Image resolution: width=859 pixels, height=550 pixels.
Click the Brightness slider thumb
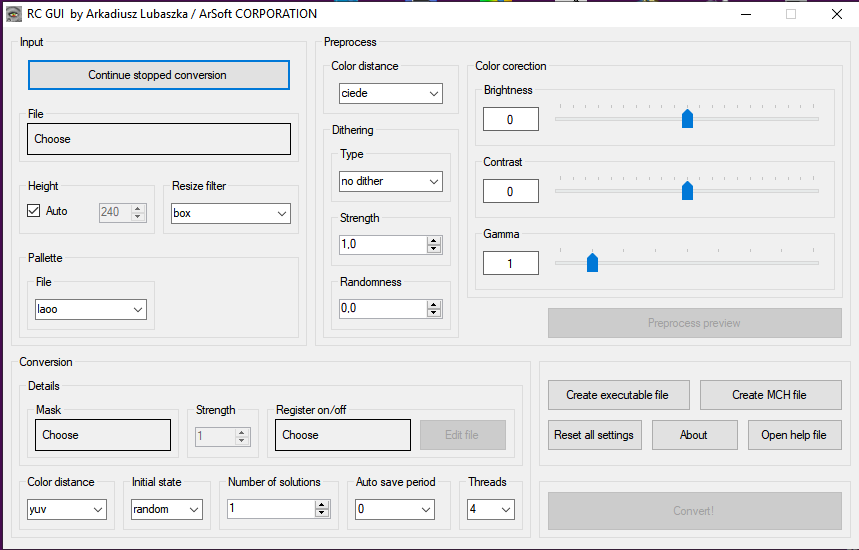click(687, 118)
